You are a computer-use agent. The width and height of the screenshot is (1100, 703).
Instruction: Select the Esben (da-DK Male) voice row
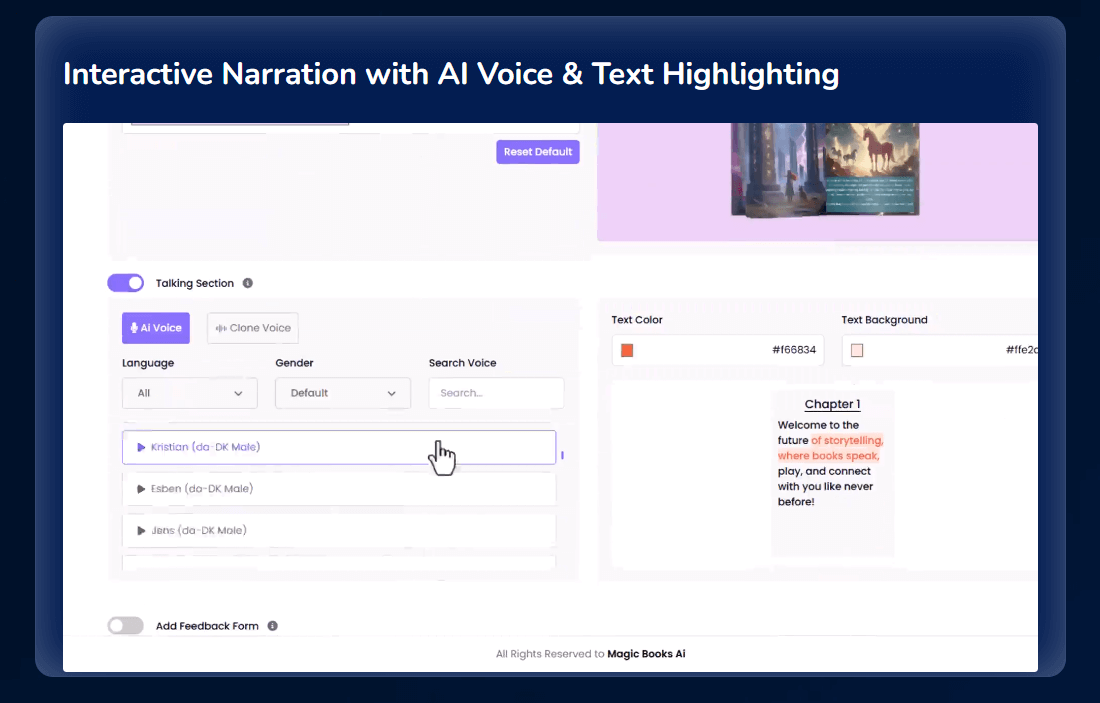point(338,489)
